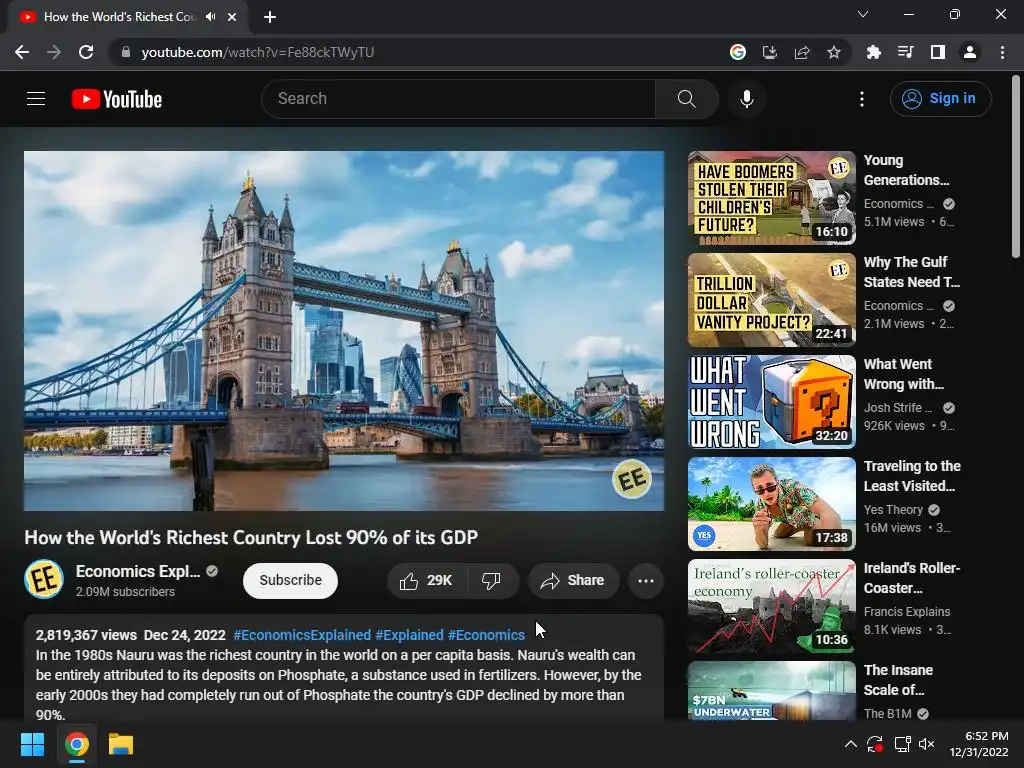Screen dimensions: 1024x768
Task: Select the 'How the World's Richest' tab
Action: pos(120,17)
